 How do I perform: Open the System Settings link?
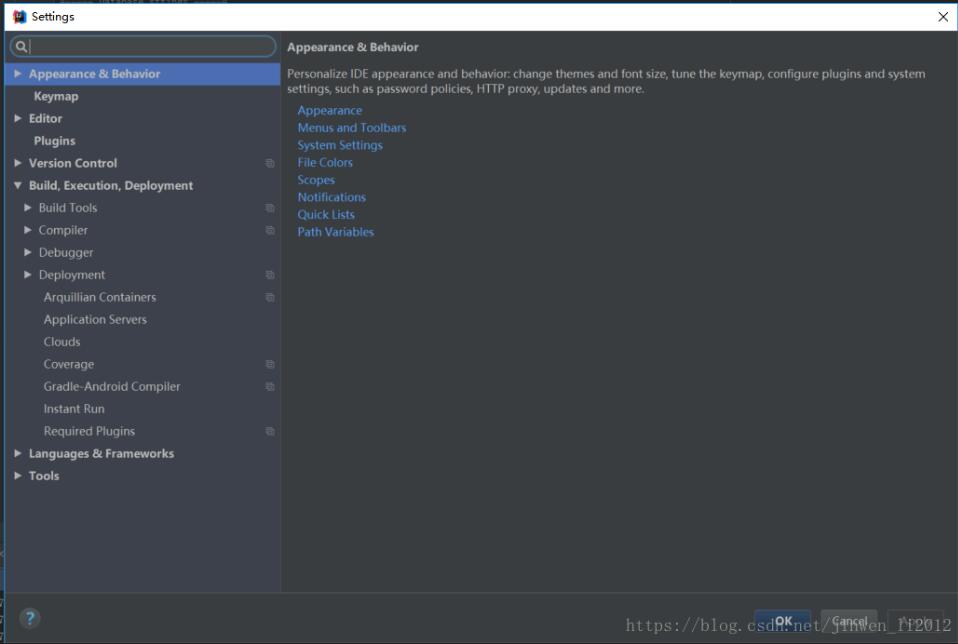(x=340, y=145)
